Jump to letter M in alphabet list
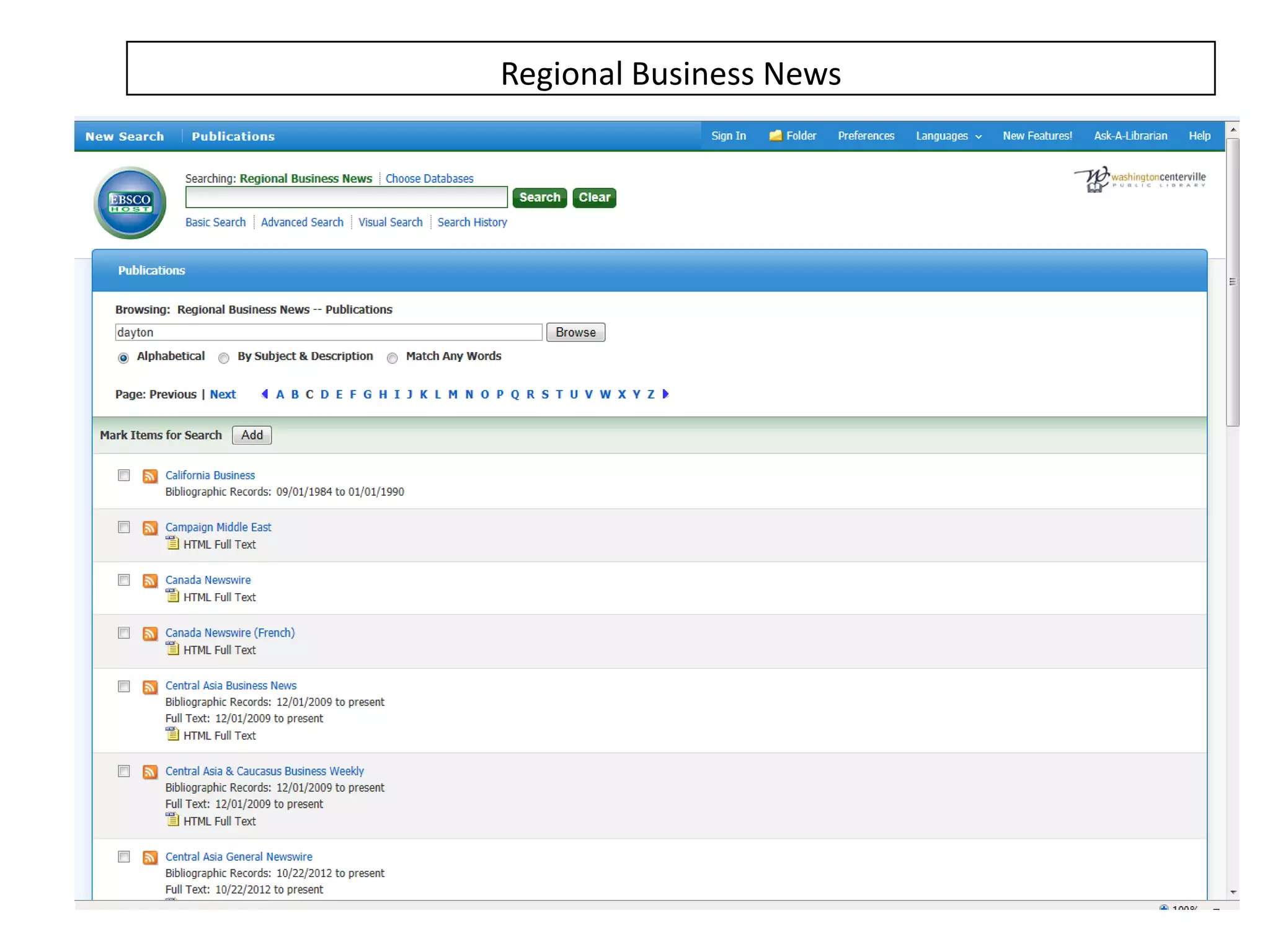The image size is (1270, 952). [x=453, y=394]
